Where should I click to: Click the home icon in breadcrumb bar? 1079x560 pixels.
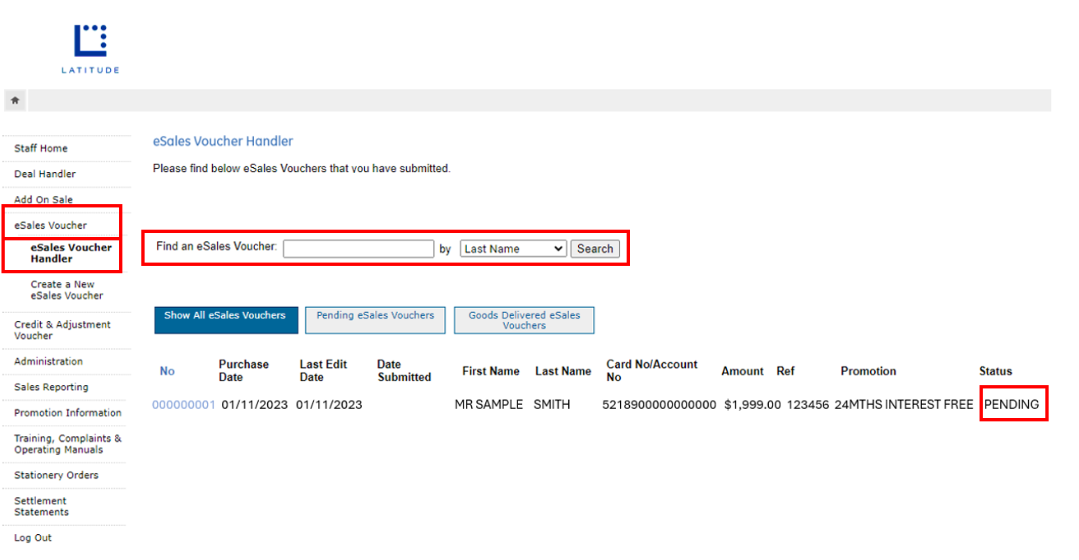coord(15,100)
